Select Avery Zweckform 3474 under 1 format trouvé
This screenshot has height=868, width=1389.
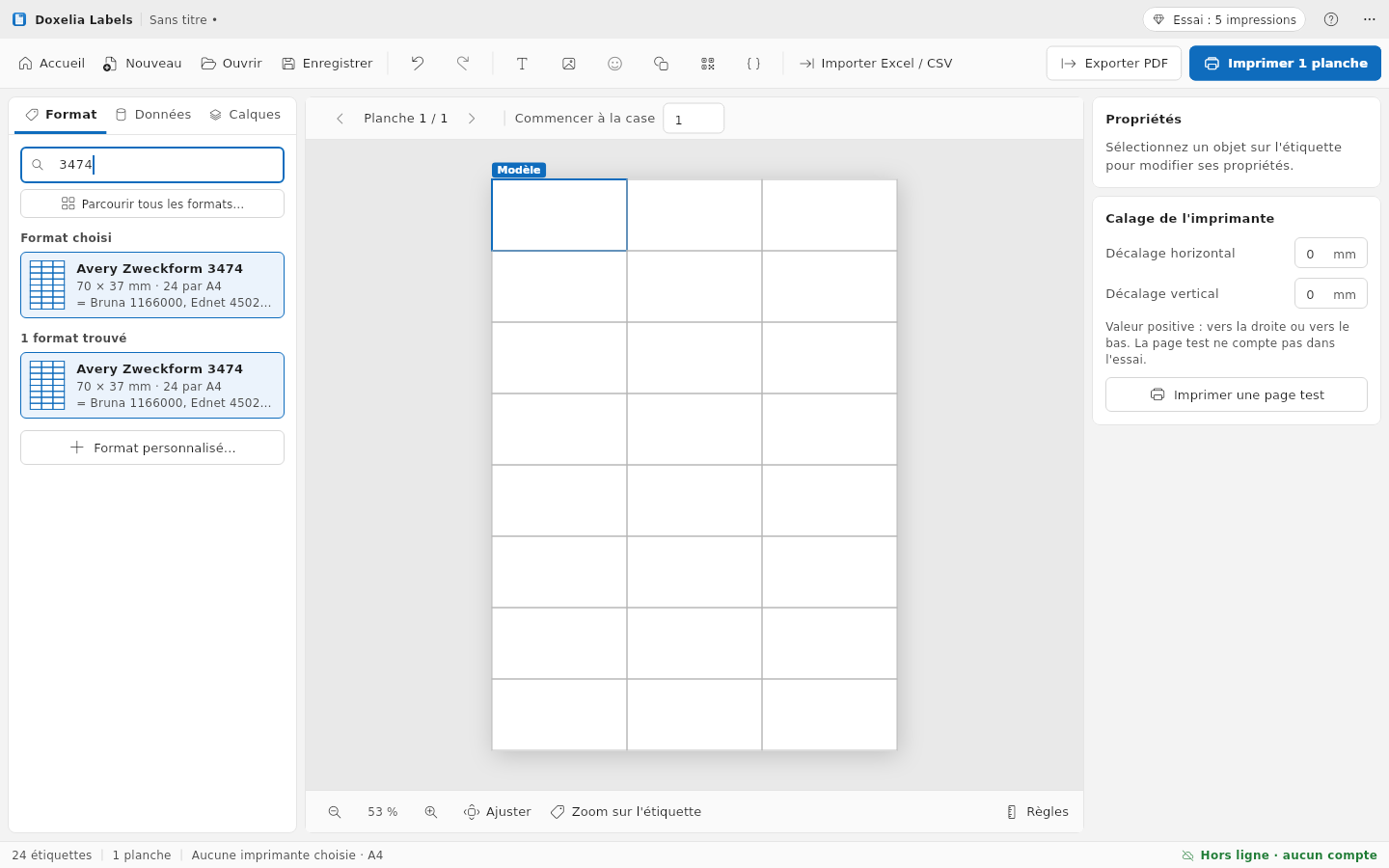(152, 386)
